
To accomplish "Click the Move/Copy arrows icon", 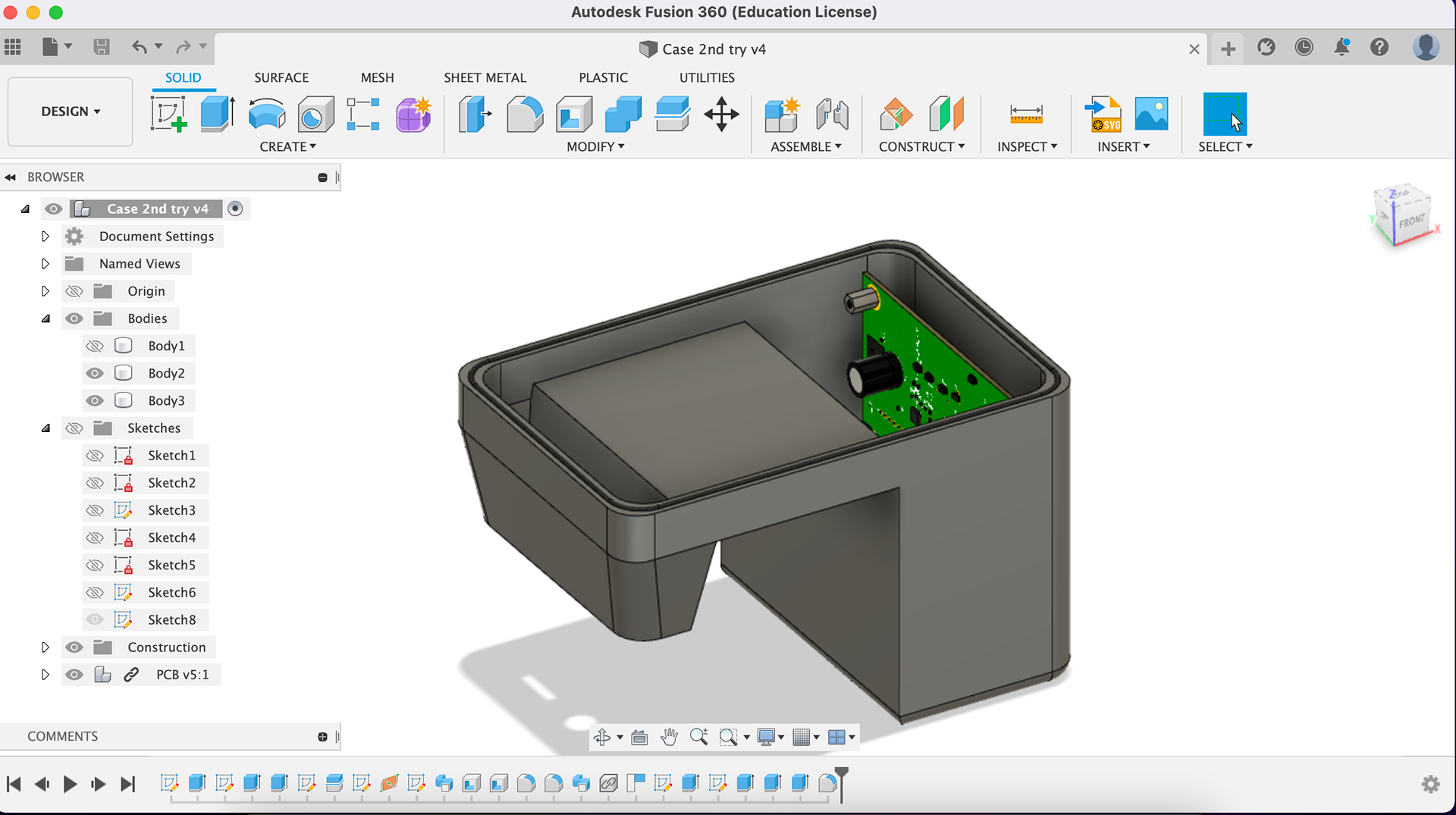I will [721, 114].
